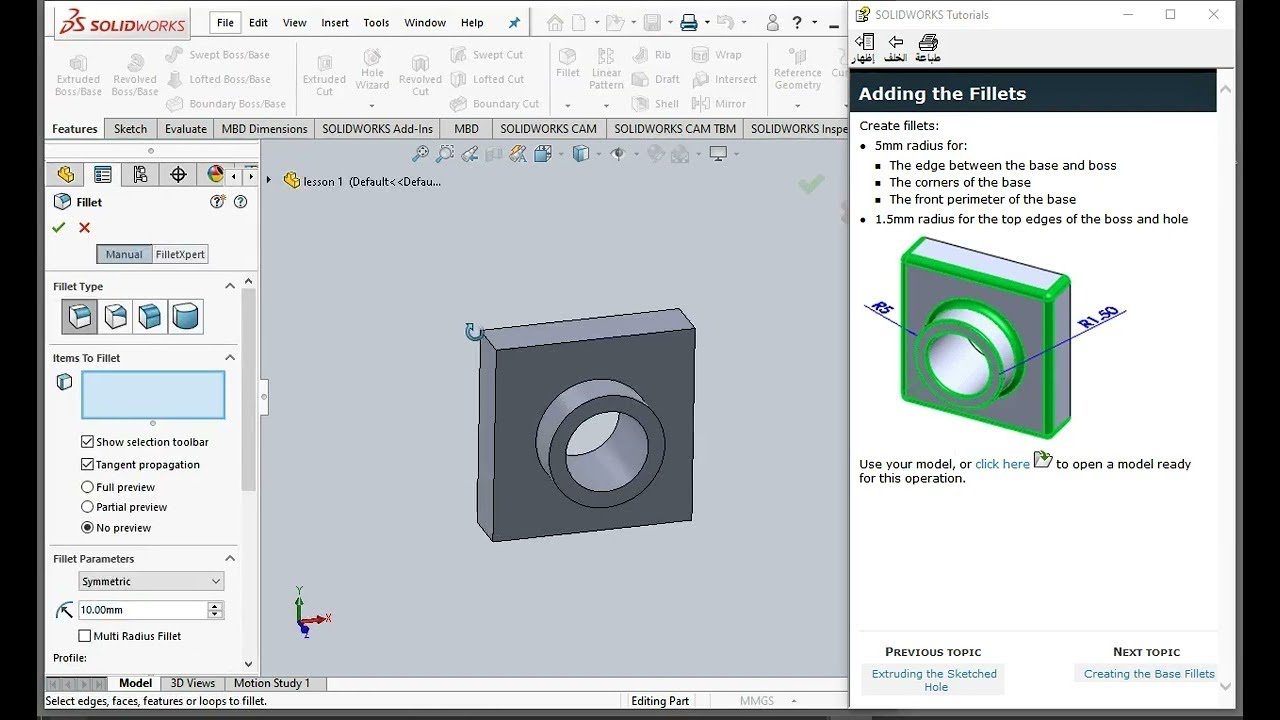Cancel the fillet with the red X
Viewport: 1280px width, 720px height.
pos(84,228)
